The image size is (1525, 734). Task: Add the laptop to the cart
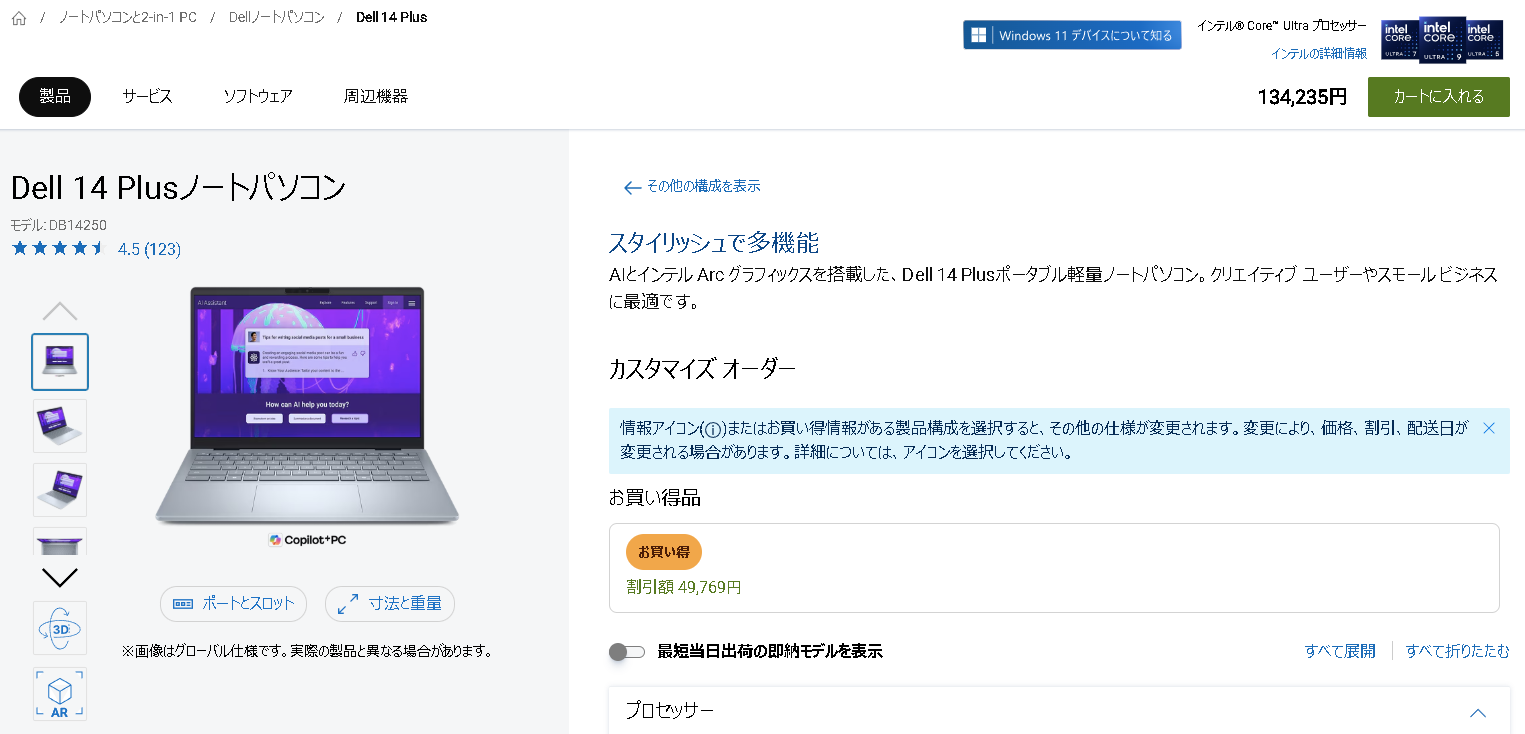coord(1438,96)
